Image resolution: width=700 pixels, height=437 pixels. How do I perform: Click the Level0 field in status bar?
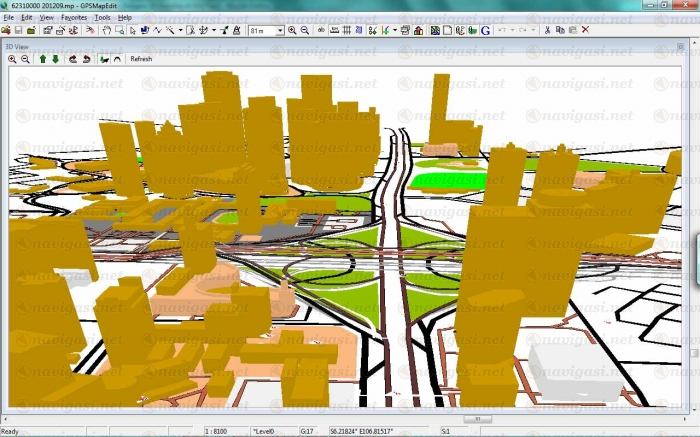[265, 431]
